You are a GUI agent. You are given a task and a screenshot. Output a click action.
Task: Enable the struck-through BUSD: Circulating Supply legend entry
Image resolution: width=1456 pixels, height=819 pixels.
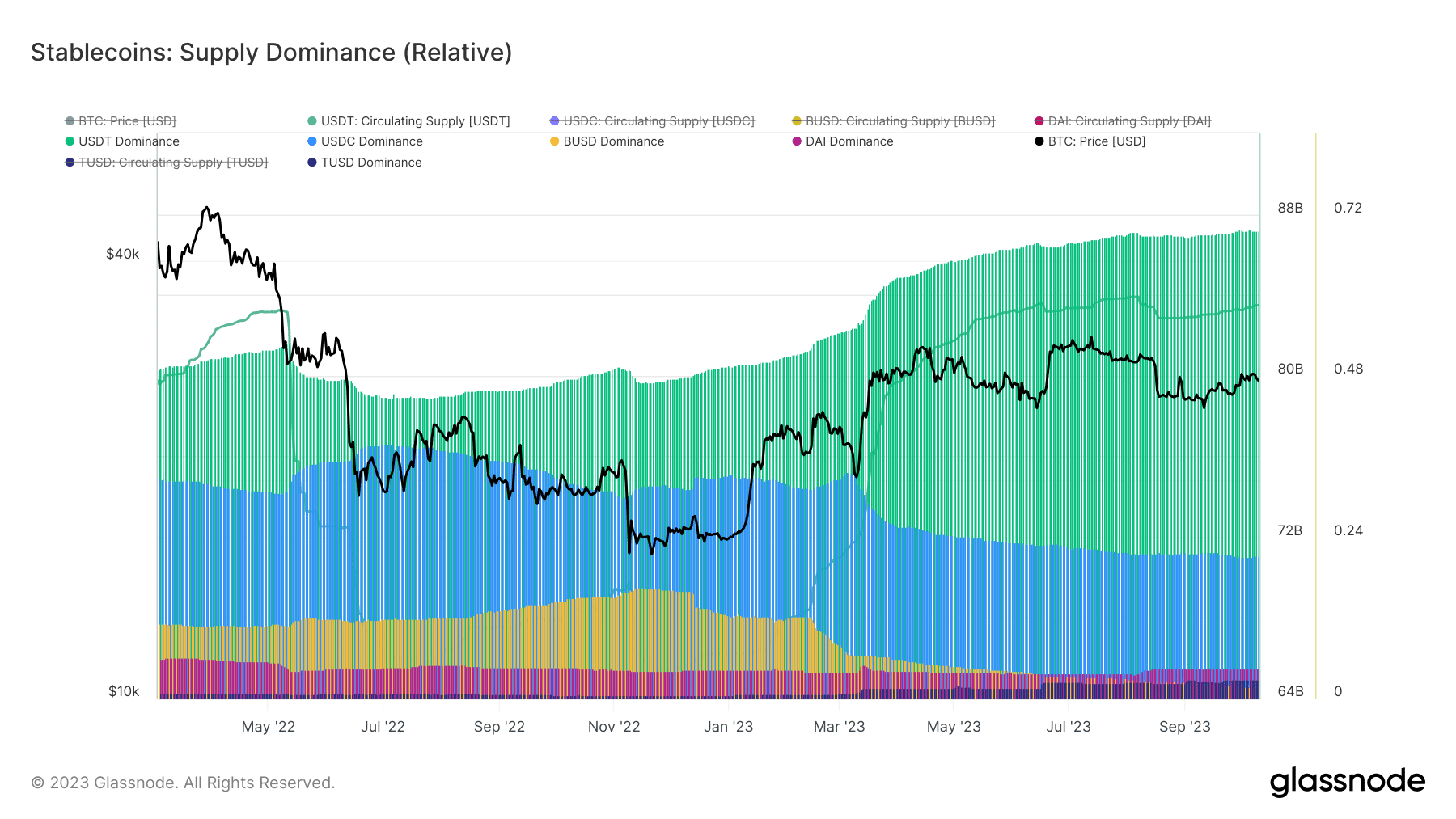pyautogui.click(x=894, y=121)
